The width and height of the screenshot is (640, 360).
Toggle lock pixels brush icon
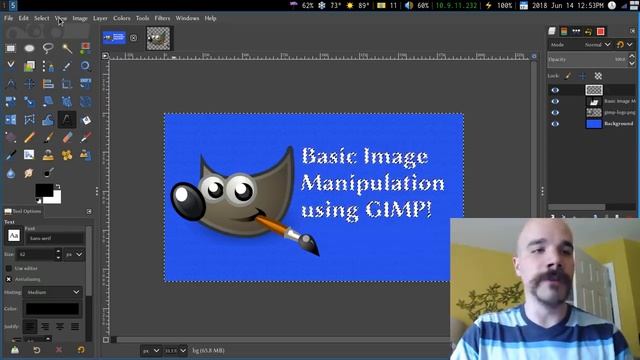click(568, 76)
